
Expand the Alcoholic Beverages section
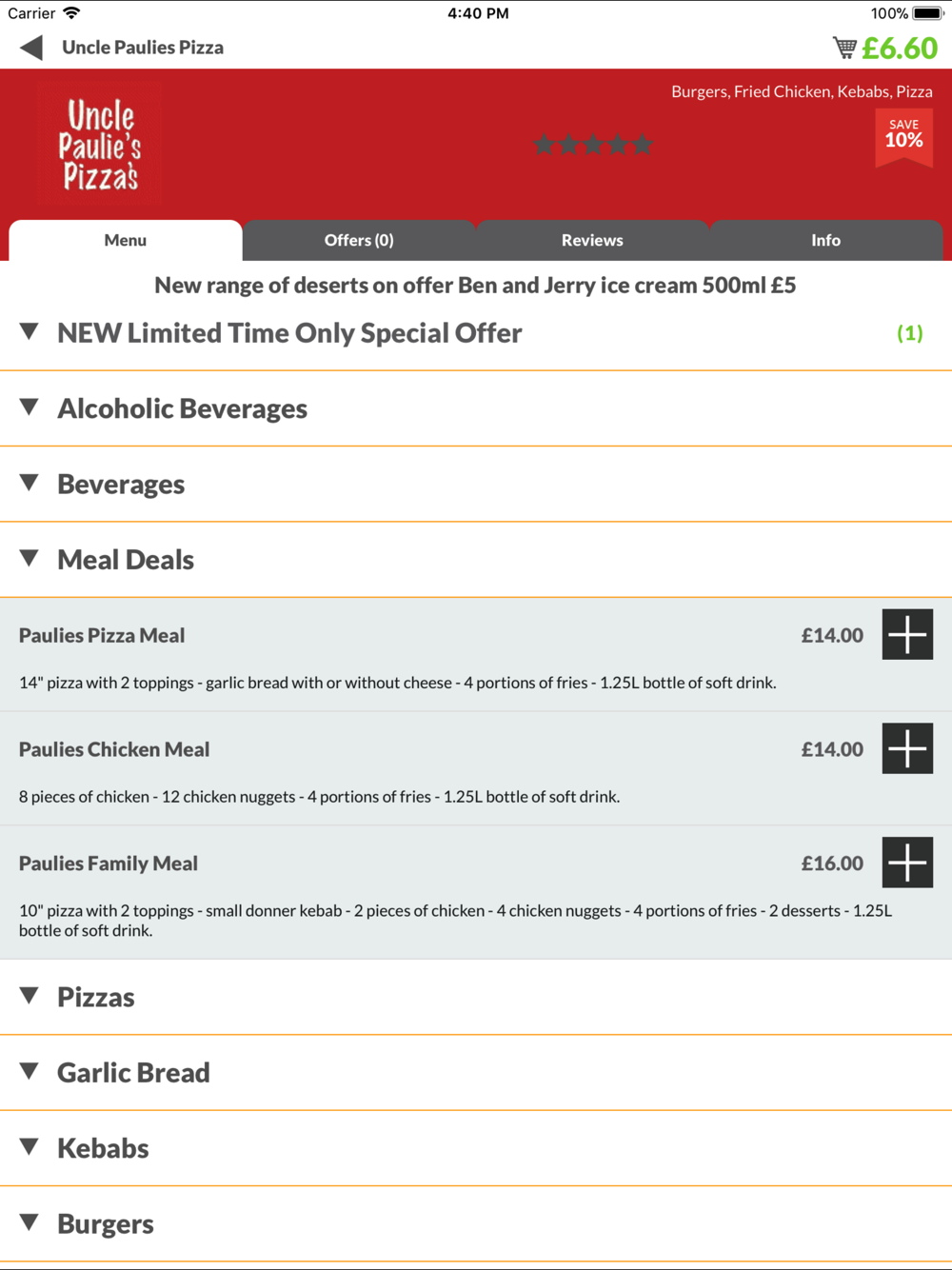click(x=476, y=408)
